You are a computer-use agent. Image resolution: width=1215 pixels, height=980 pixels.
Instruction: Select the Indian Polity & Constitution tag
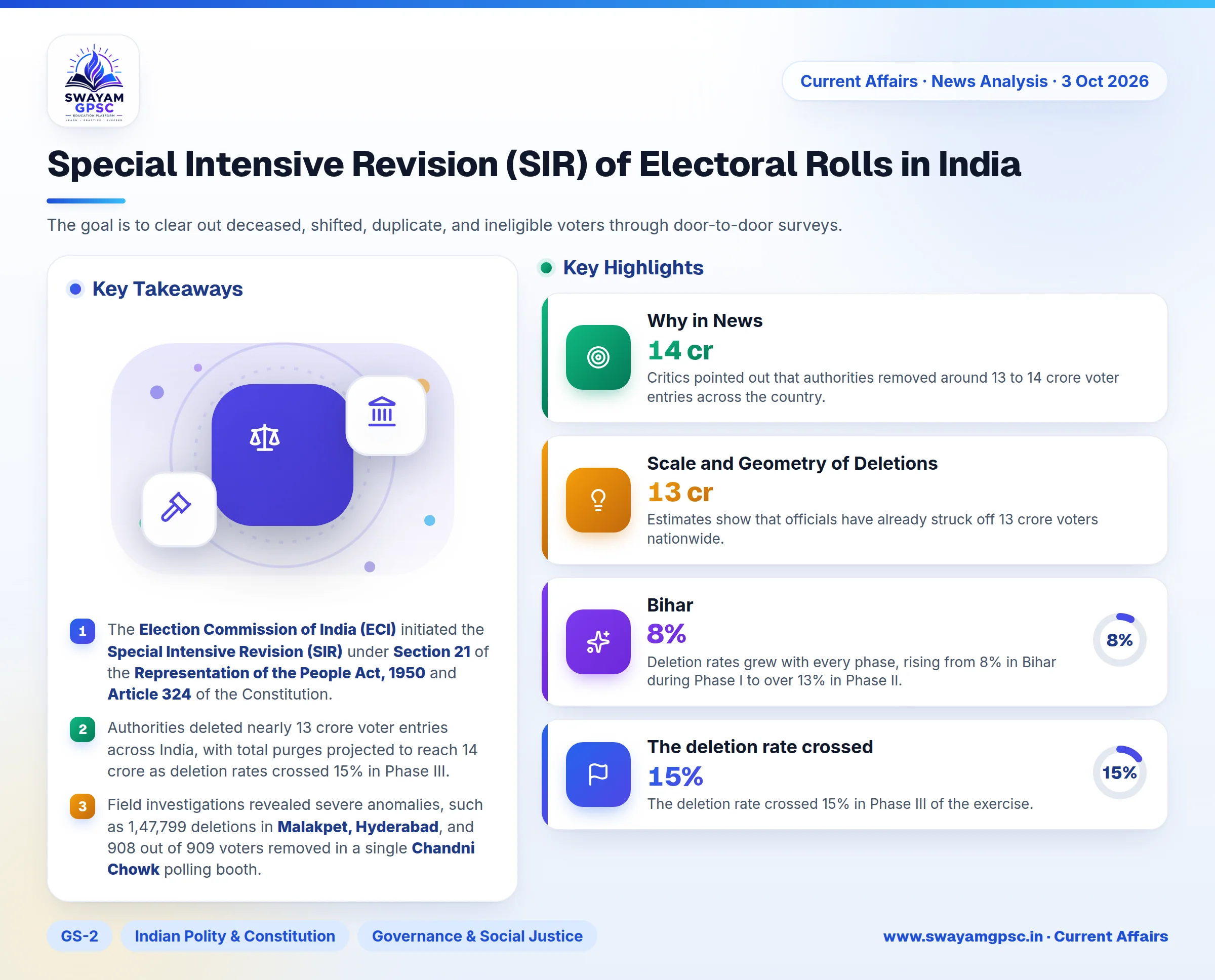pos(235,936)
